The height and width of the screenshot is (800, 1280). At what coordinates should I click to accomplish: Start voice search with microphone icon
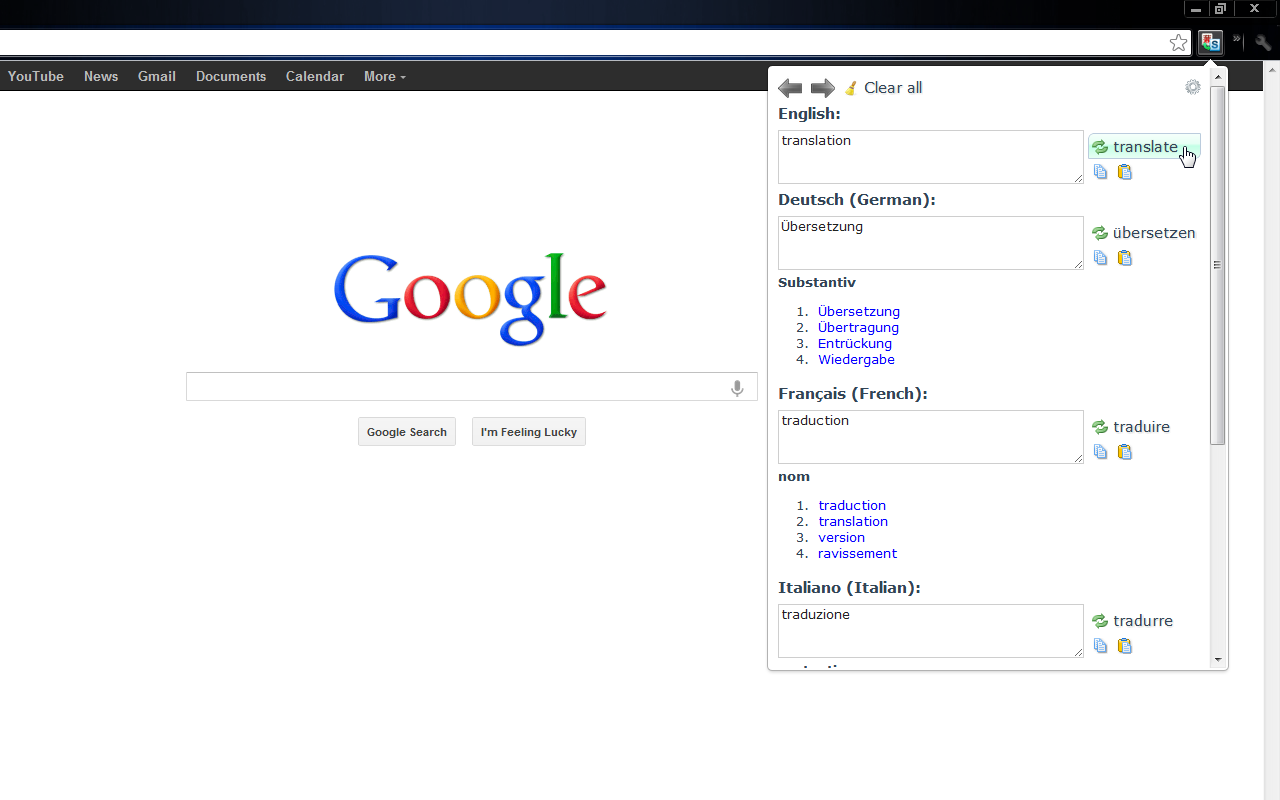pyautogui.click(x=737, y=388)
